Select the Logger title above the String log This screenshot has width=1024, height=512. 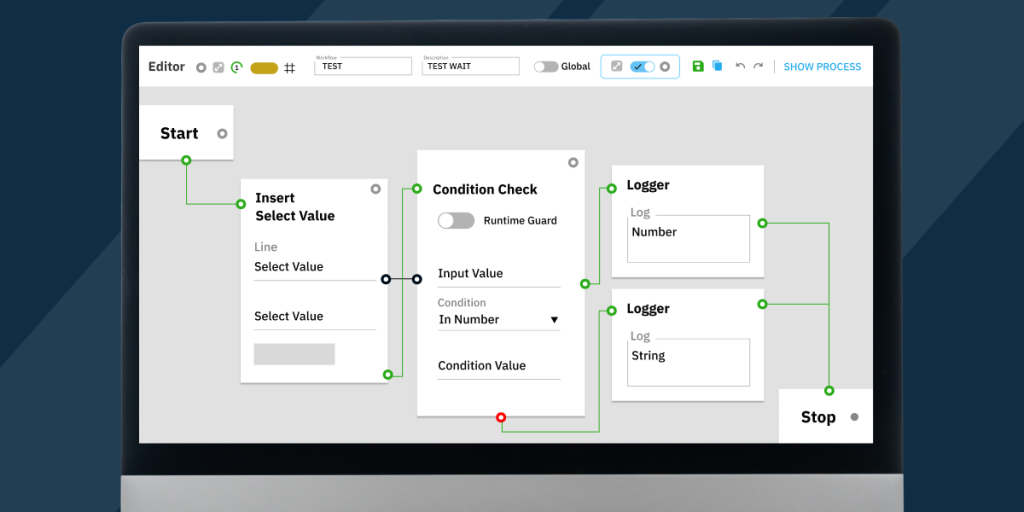(x=648, y=308)
